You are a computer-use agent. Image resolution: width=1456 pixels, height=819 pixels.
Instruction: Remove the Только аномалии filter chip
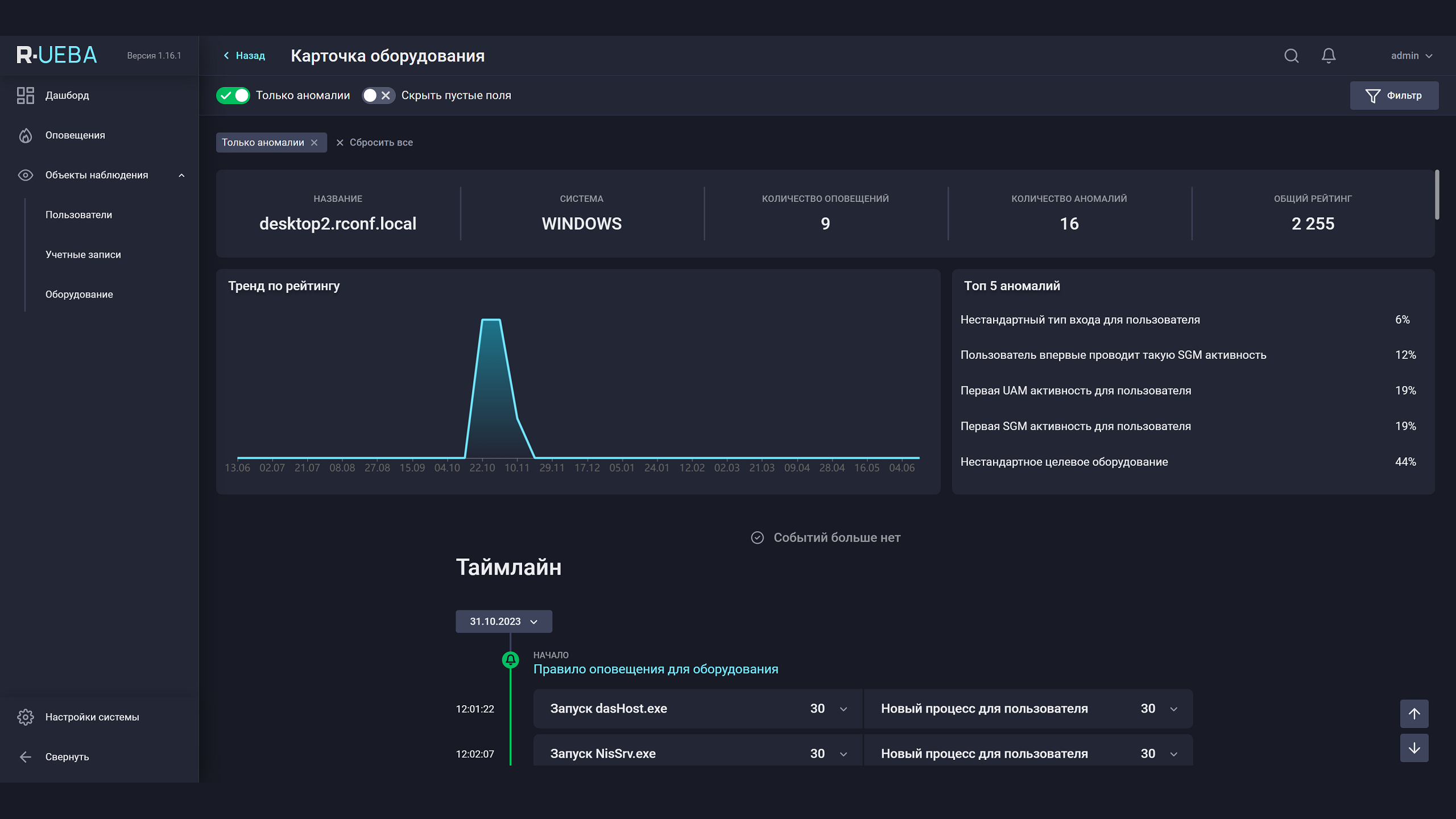314,143
